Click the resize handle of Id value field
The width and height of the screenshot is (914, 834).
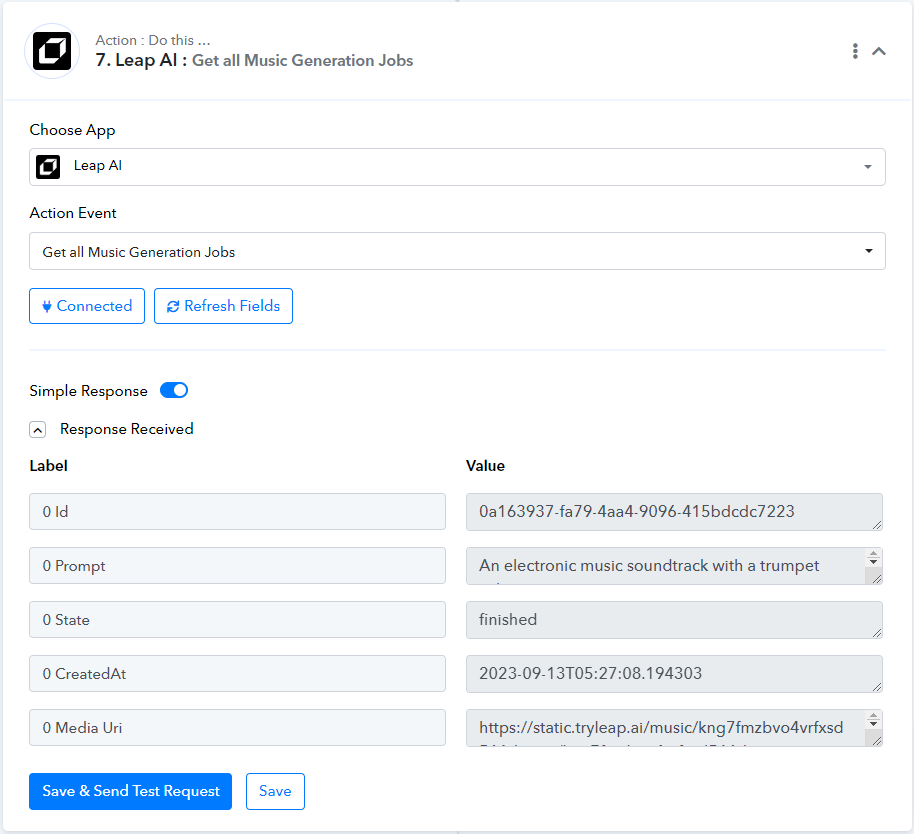pos(877,525)
